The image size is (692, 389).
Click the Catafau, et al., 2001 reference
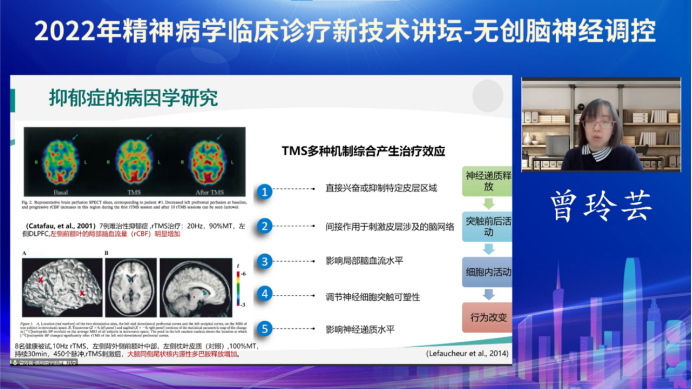pos(60,226)
